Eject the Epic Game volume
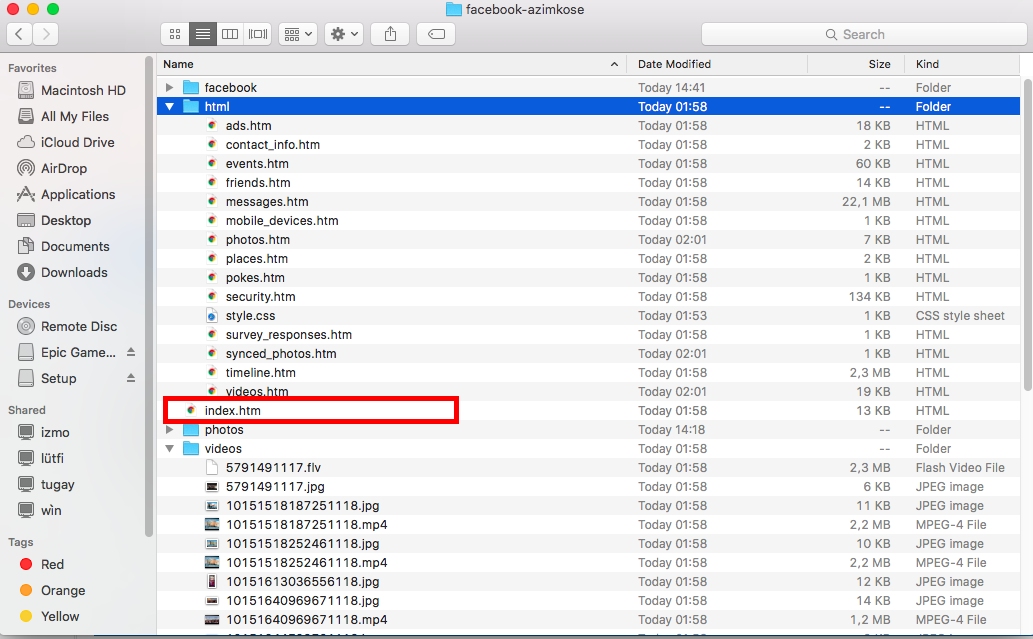 point(131,352)
